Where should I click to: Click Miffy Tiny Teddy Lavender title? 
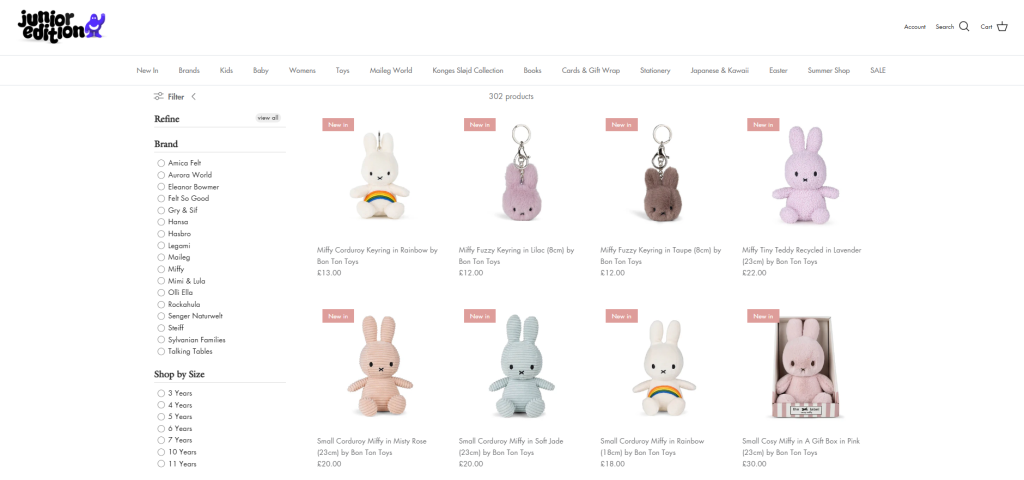(802, 255)
